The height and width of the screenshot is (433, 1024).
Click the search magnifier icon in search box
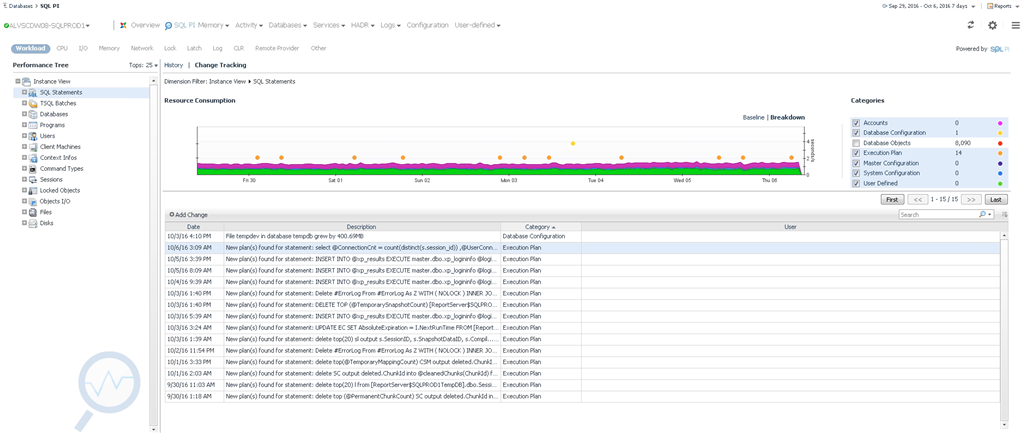(982, 214)
